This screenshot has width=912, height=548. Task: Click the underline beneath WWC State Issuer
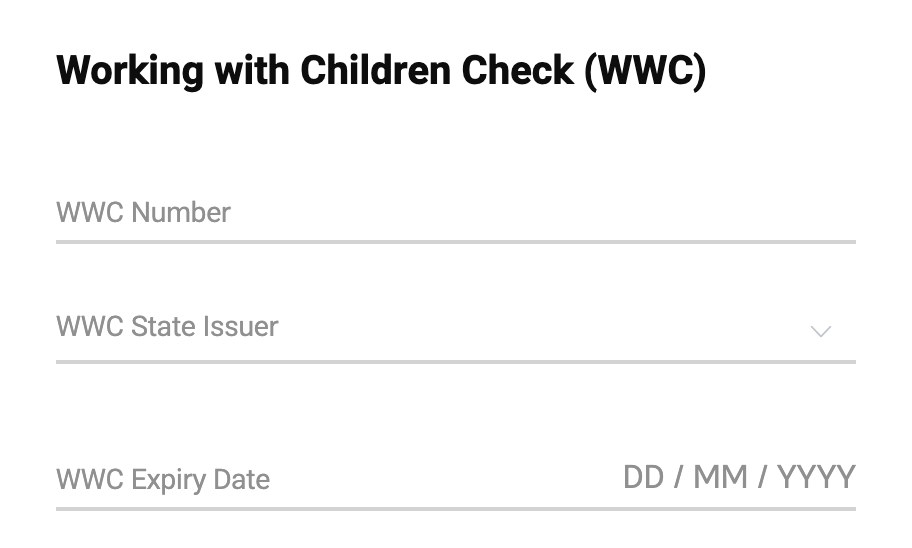(x=456, y=362)
